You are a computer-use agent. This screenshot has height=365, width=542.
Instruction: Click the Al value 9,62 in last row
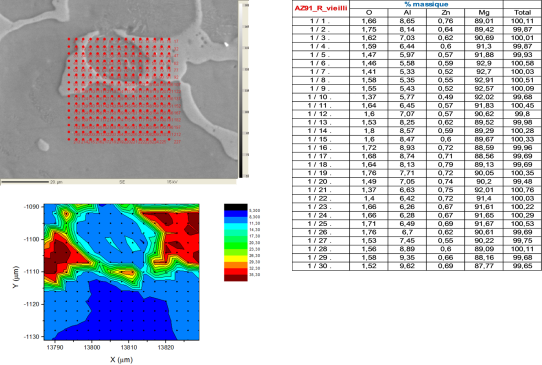[x=407, y=266]
